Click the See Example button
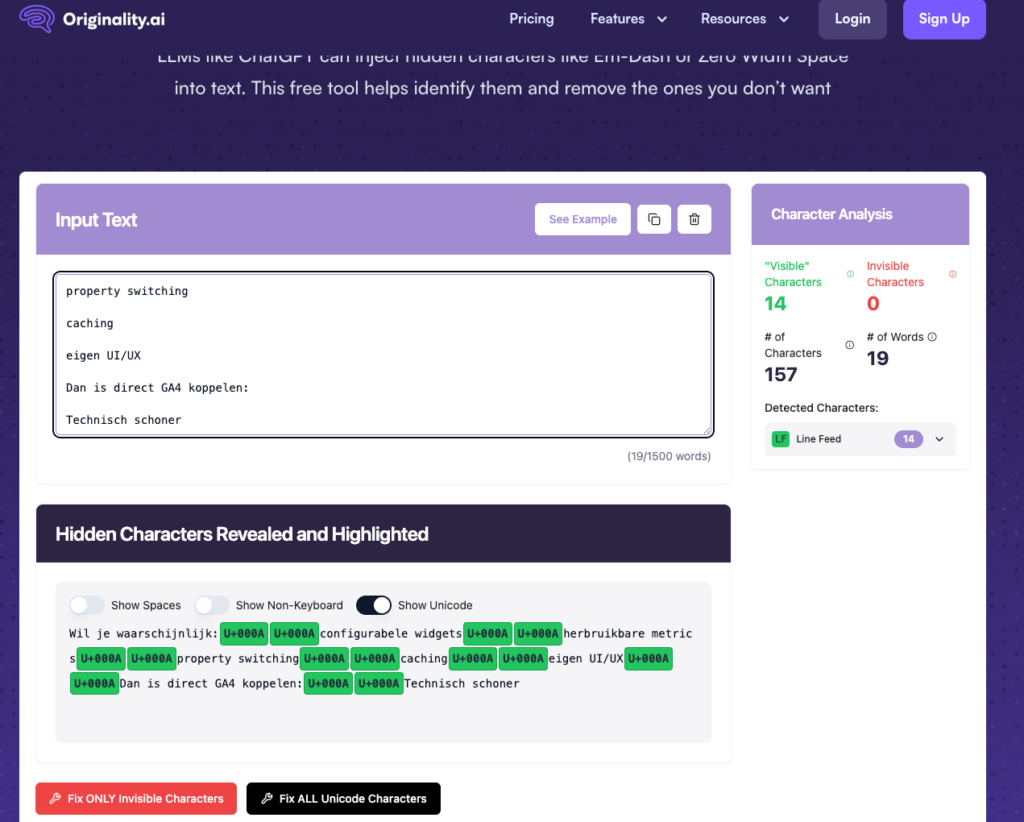The height and width of the screenshot is (822, 1024). coord(582,219)
